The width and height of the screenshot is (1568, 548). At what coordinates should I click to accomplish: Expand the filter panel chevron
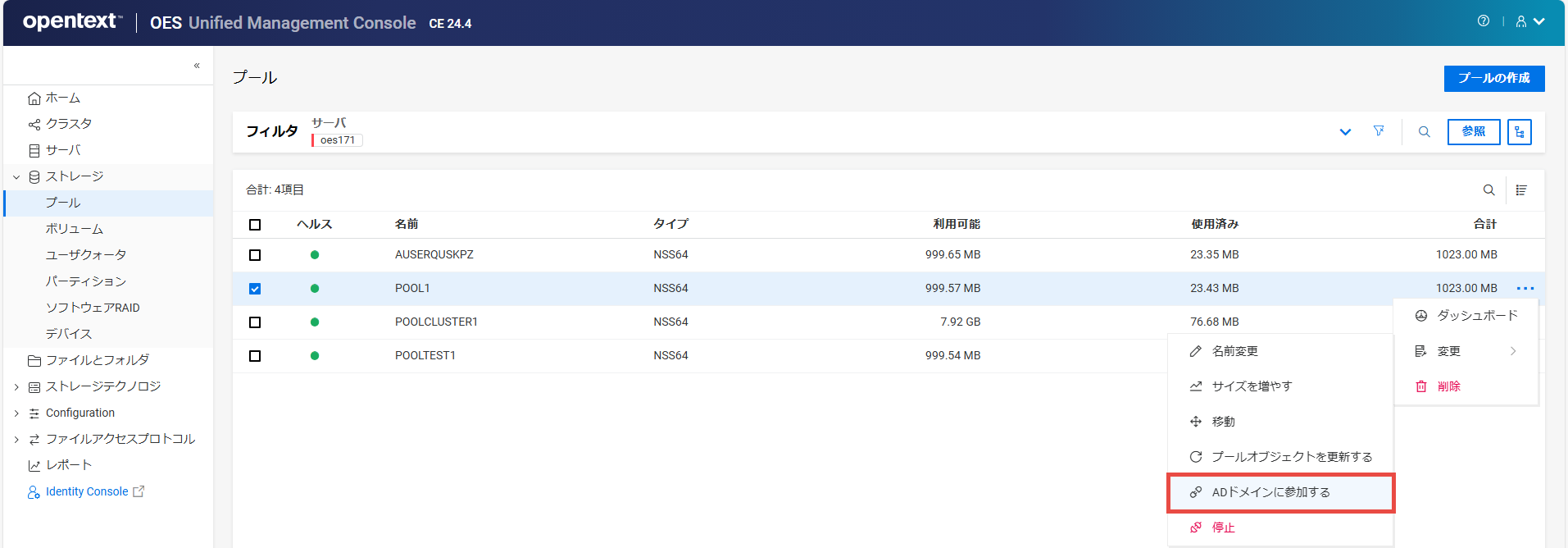(1345, 132)
